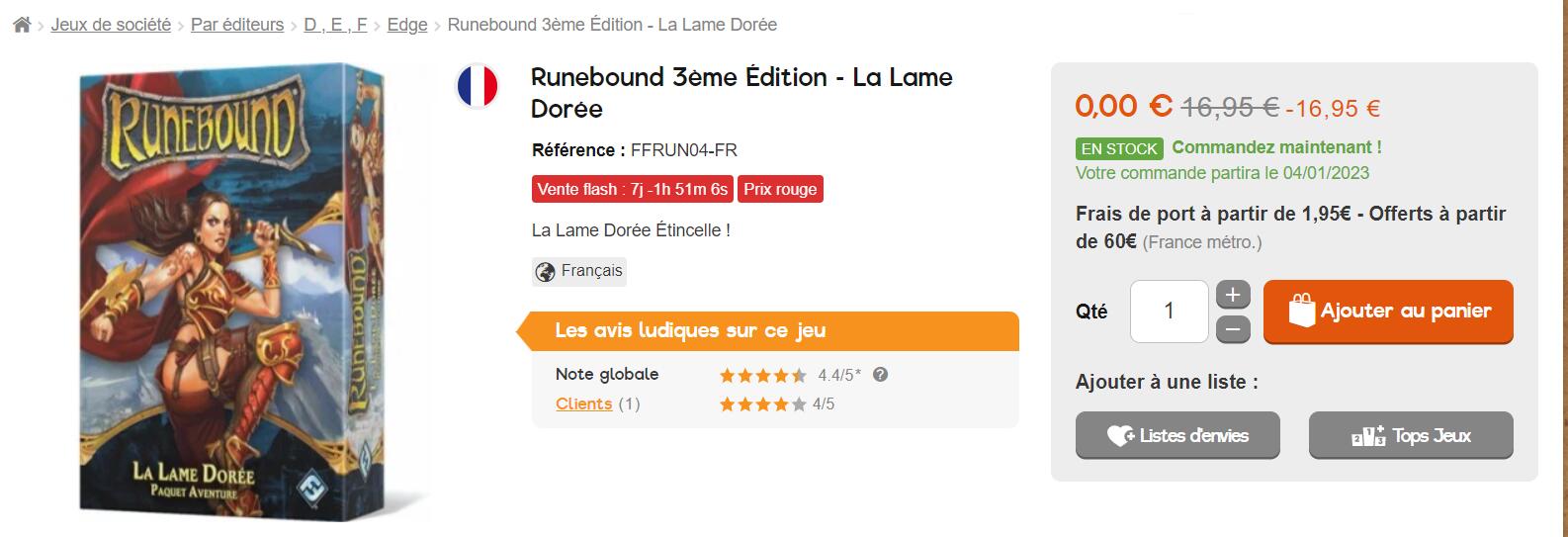Image resolution: width=1568 pixels, height=537 pixels.
Task: Decrease quantity with the minus button
Action: tap(1233, 329)
